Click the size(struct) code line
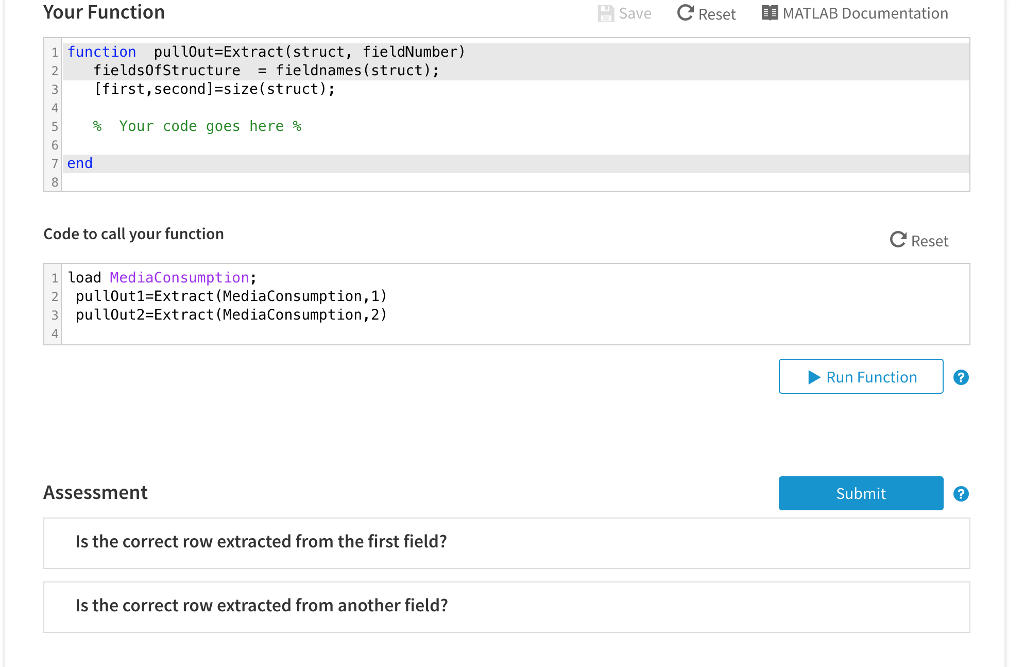1024x667 pixels. [214, 89]
